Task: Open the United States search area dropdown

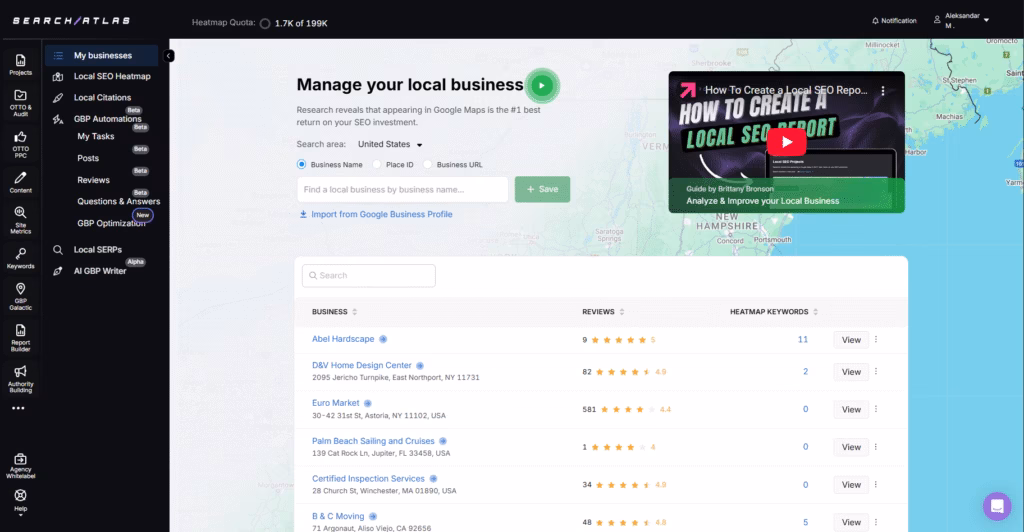Action: [x=391, y=144]
